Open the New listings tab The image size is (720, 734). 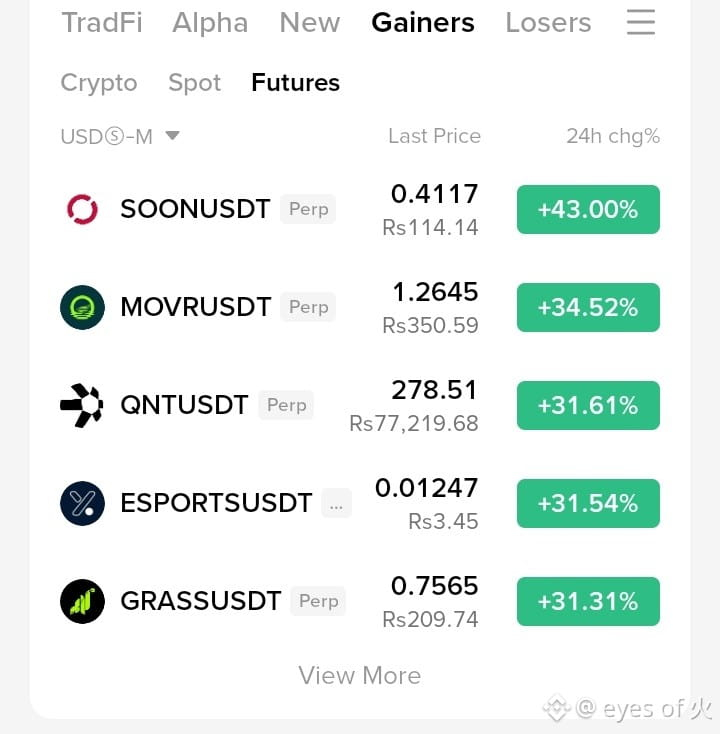pyautogui.click(x=310, y=22)
